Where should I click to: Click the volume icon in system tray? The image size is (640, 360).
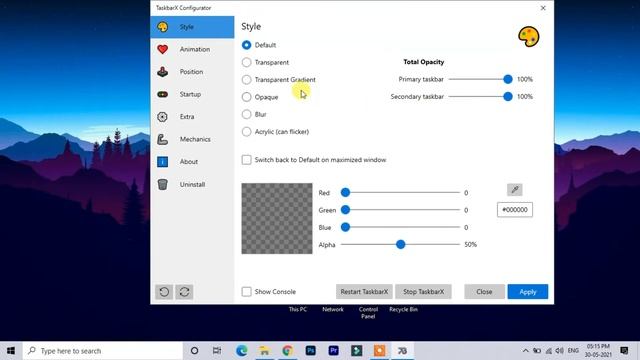point(560,351)
